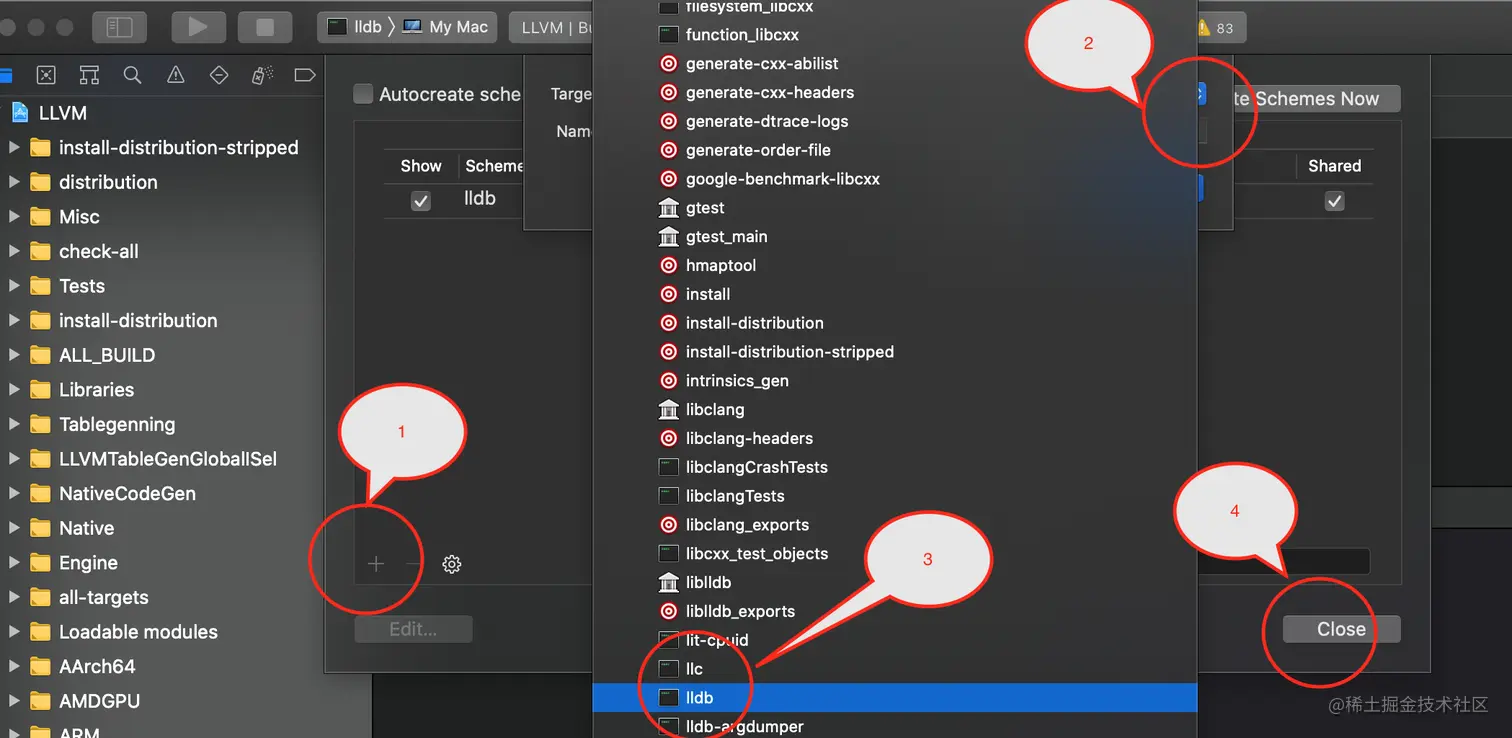
Task: Expand the install-distribution-stripped folder triangle
Action: pos(14,147)
